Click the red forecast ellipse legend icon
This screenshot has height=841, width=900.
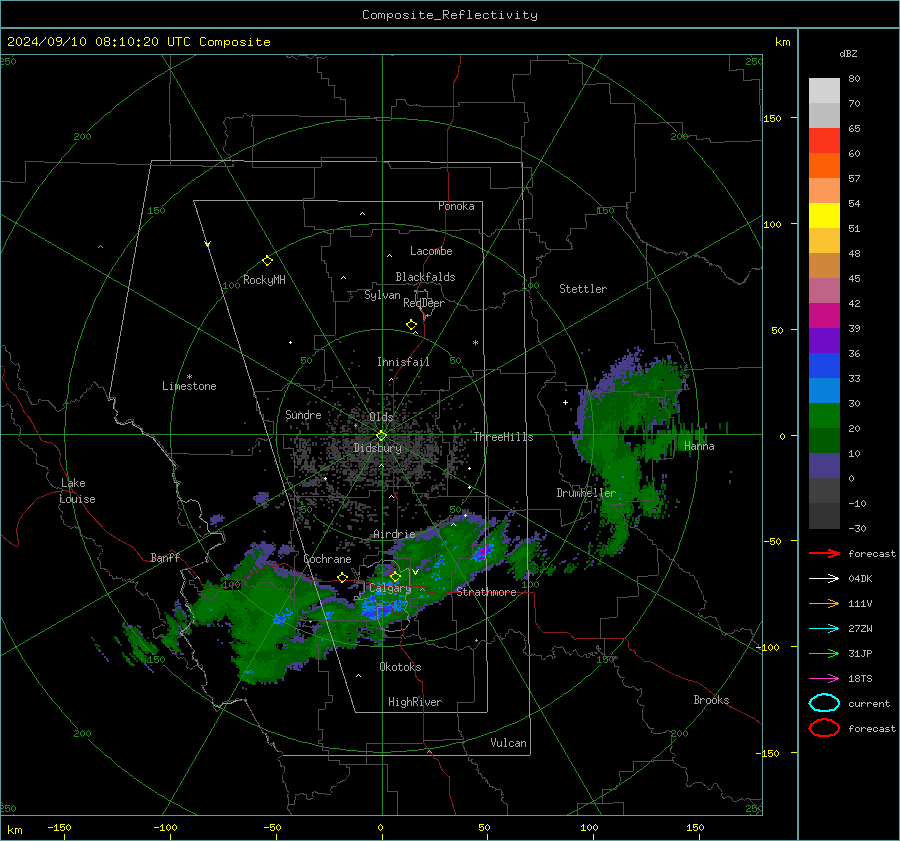click(824, 728)
